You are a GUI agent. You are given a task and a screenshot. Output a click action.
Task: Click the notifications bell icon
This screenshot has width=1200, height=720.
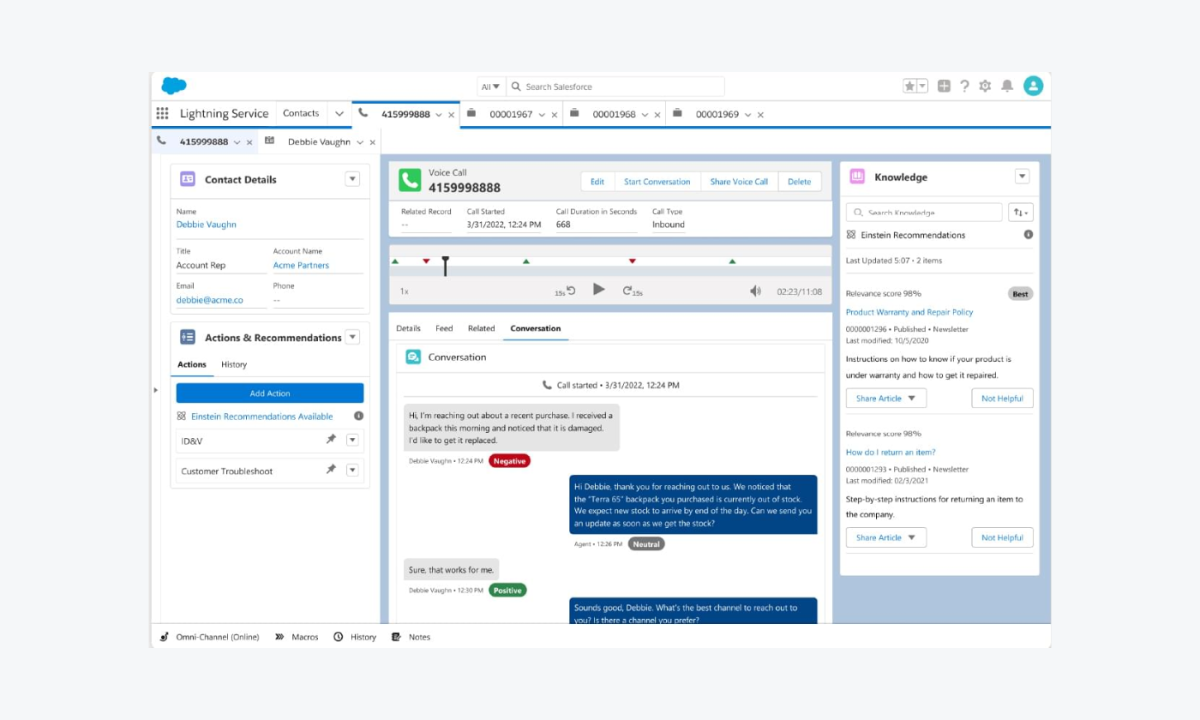(x=1006, y=86)
